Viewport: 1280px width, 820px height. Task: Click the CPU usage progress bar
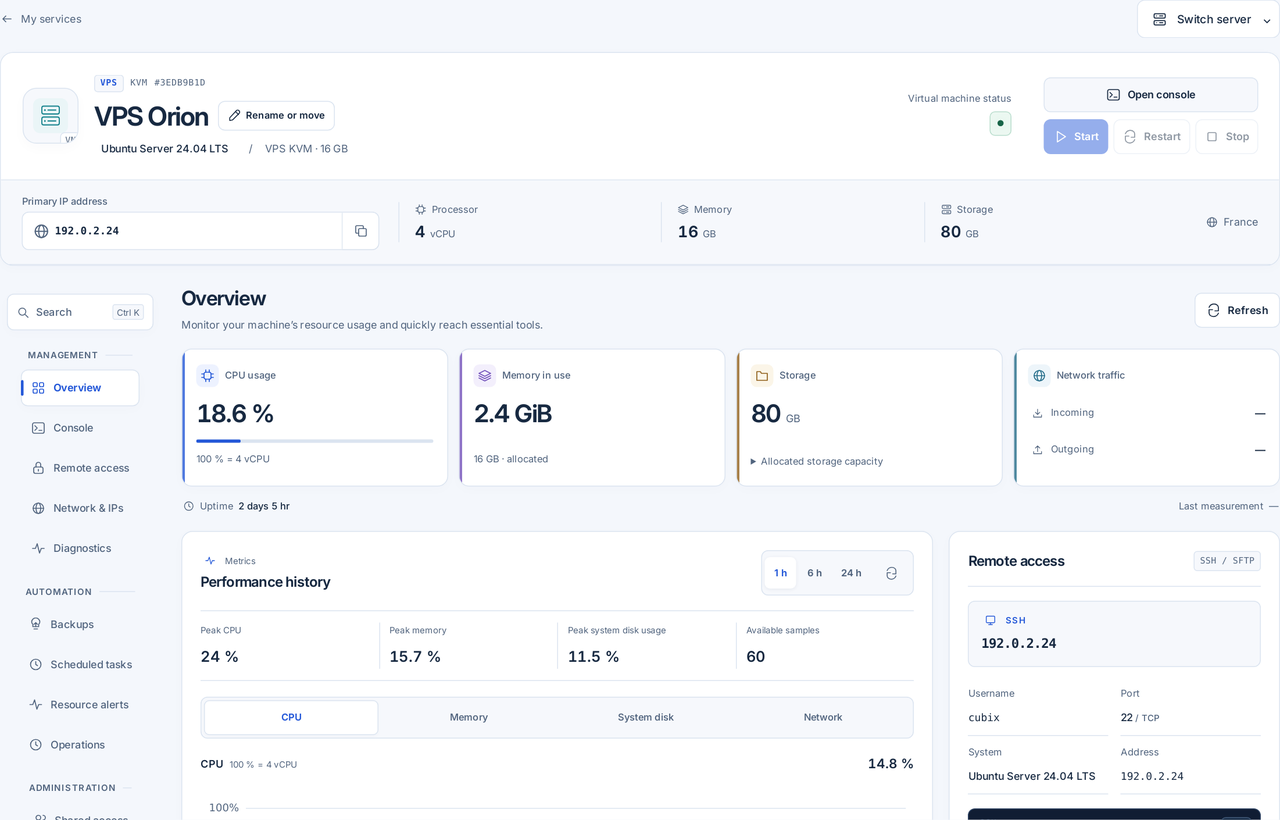[x=315, y=441]
